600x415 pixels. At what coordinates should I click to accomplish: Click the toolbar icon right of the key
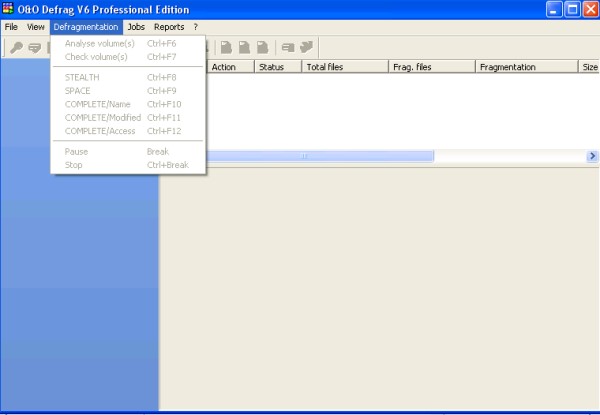tap(35, 47)
